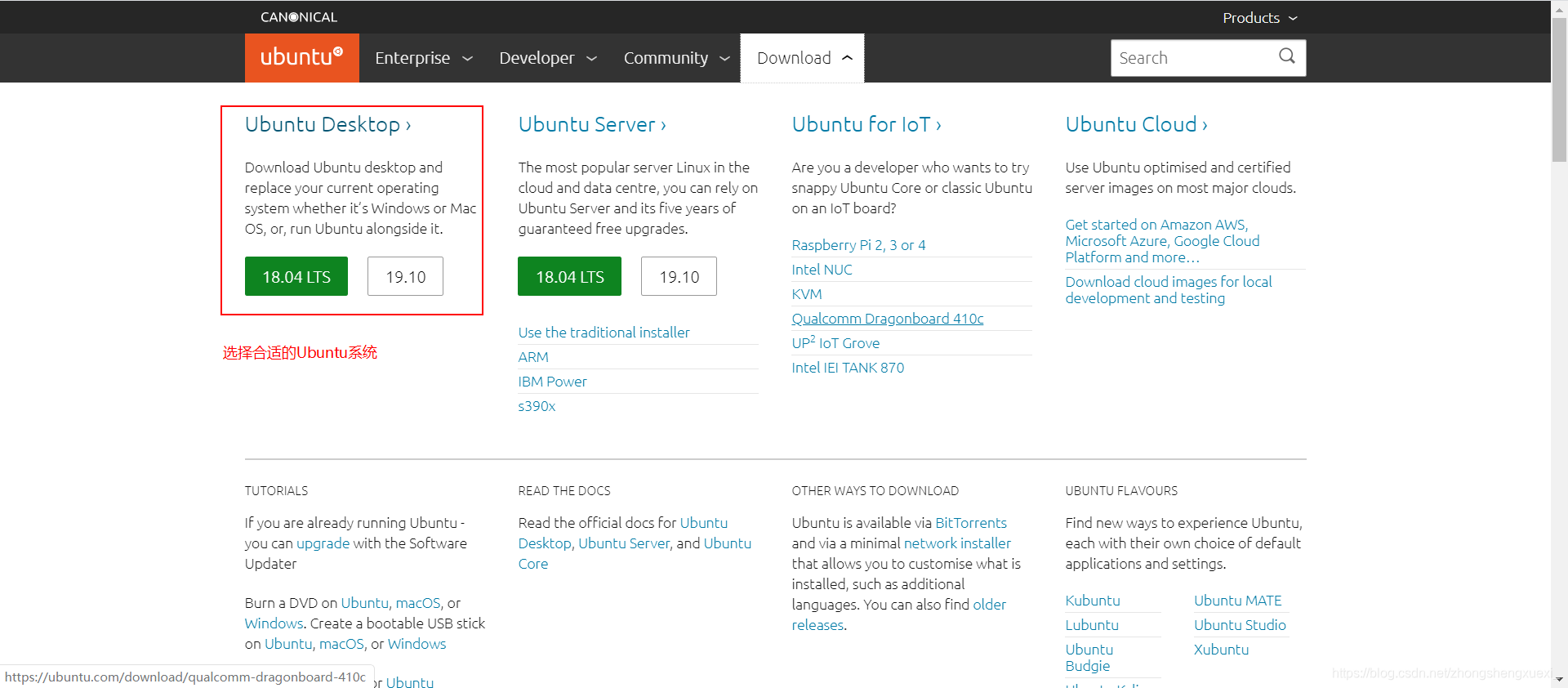Open the Ubuntu MATE flavour link
Image resolution: width=1568 pixels, height=688 pixels.
[x=1237, y=601]
